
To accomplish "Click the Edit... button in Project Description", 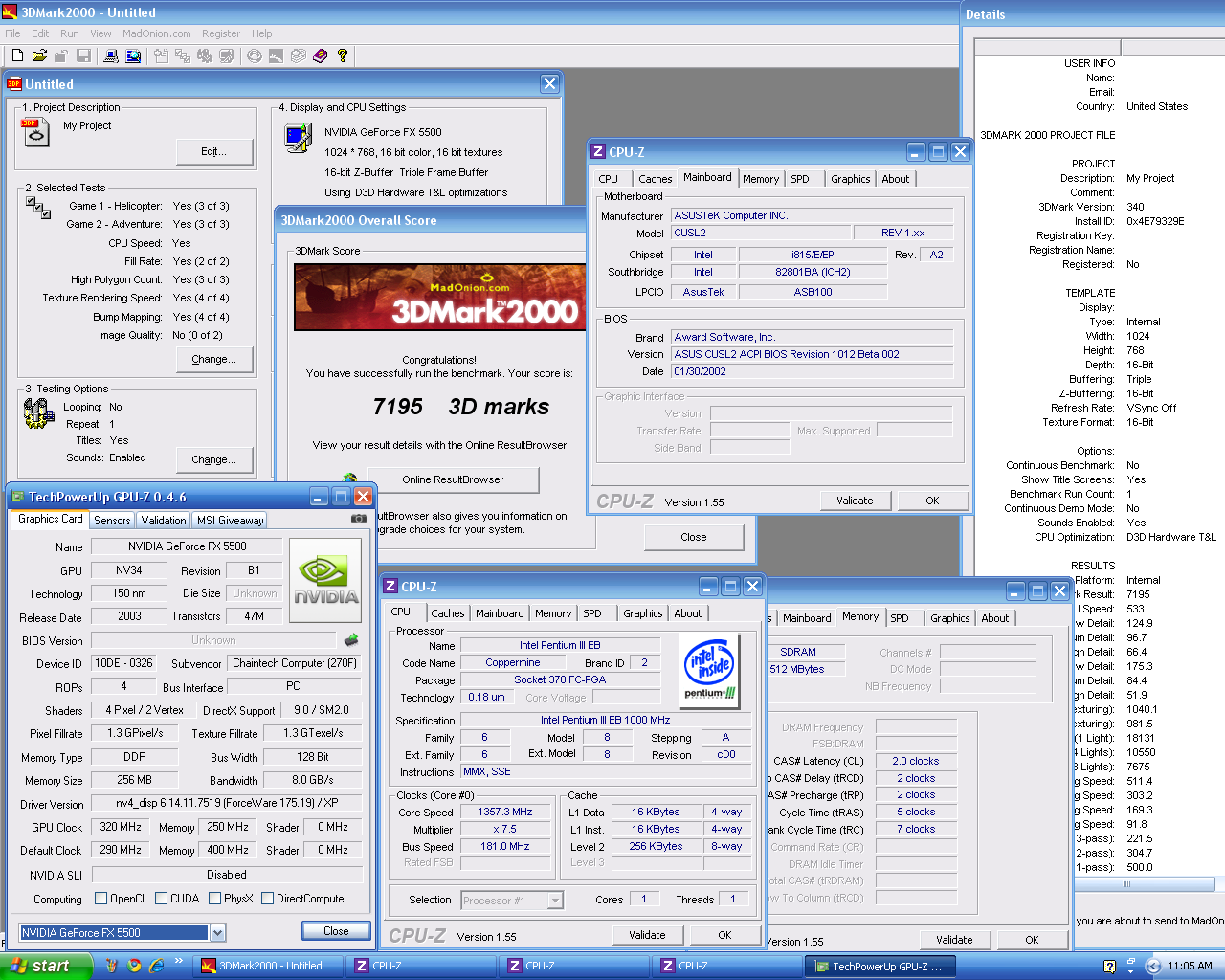I will (x=214, y=151).
